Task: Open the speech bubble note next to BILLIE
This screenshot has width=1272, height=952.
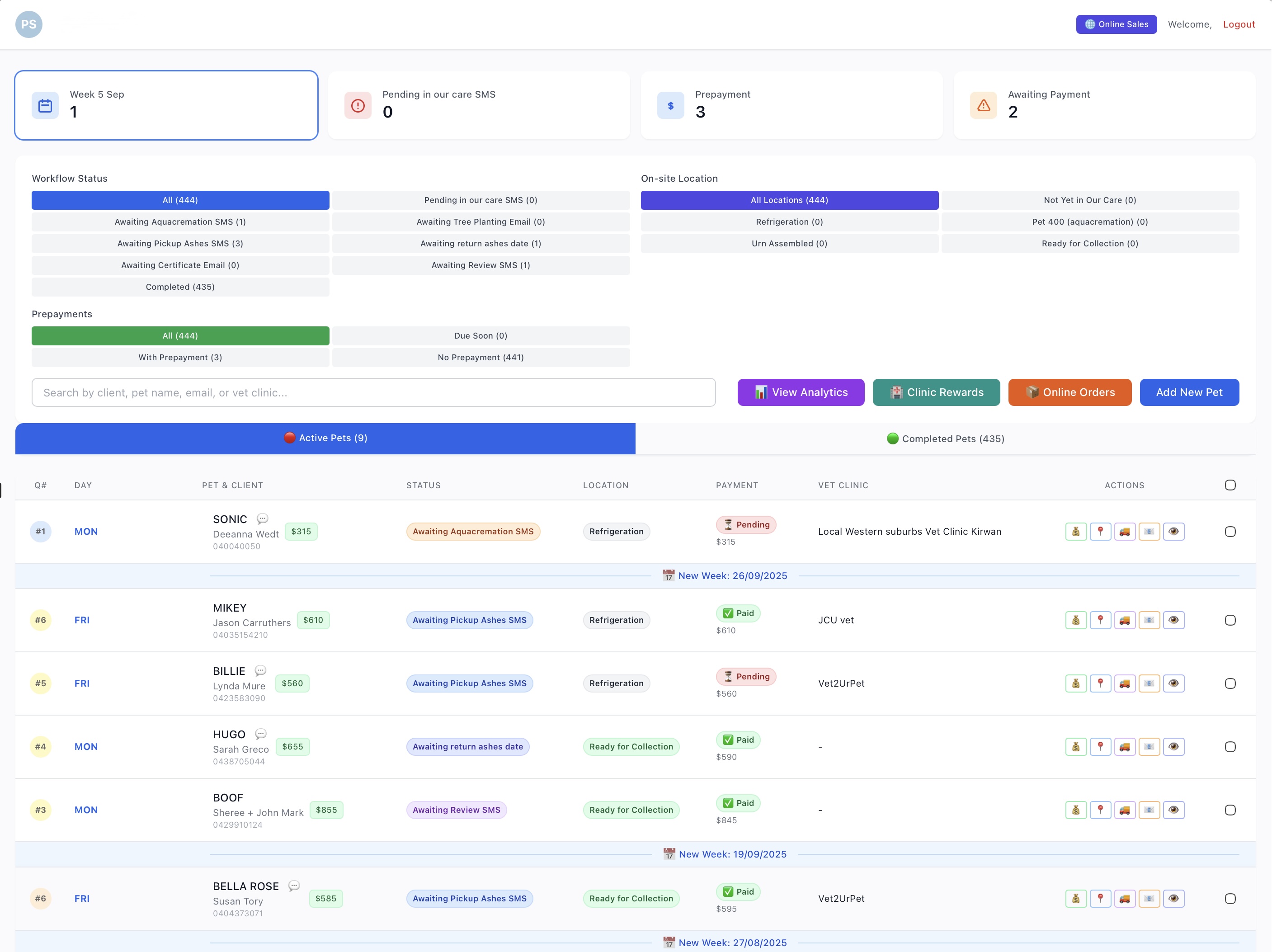Action: click(x=260, y=671)
